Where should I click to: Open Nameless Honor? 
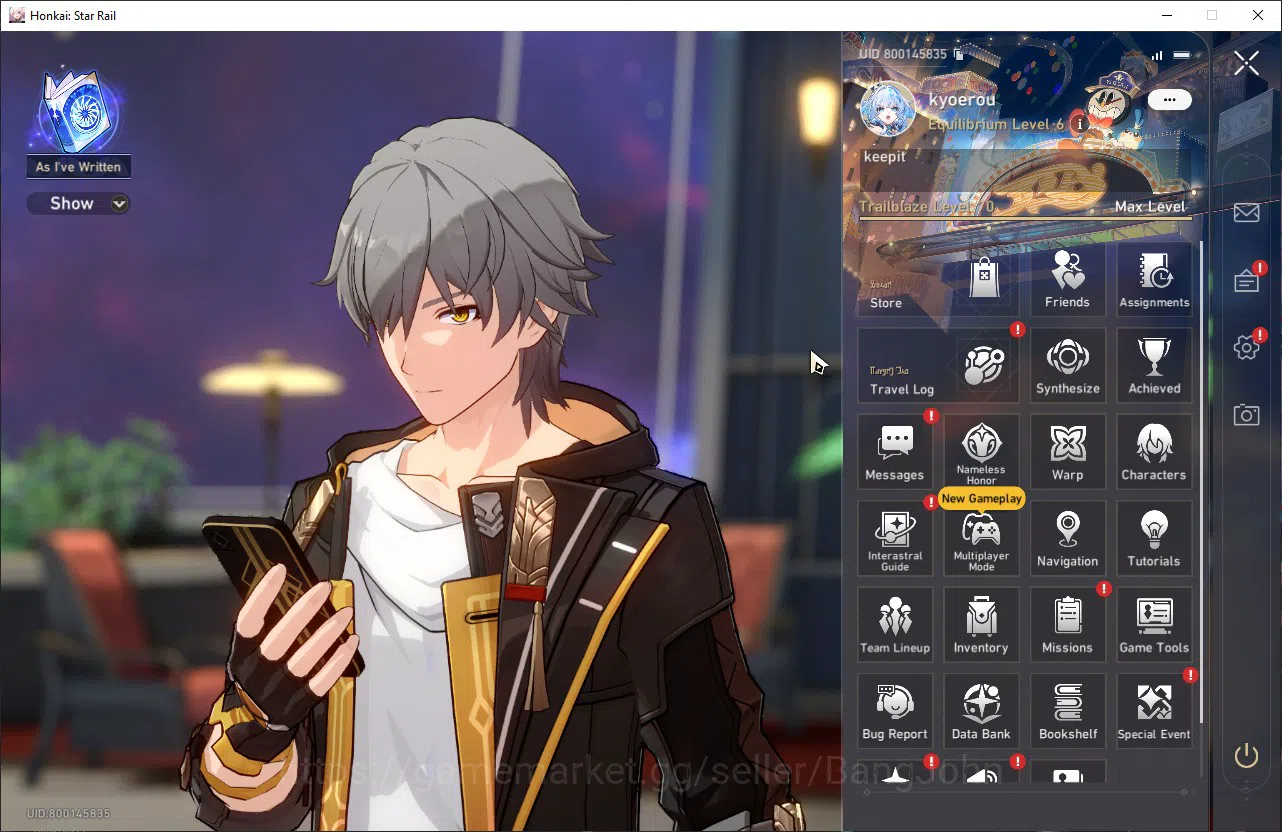[x=981, y=452]
